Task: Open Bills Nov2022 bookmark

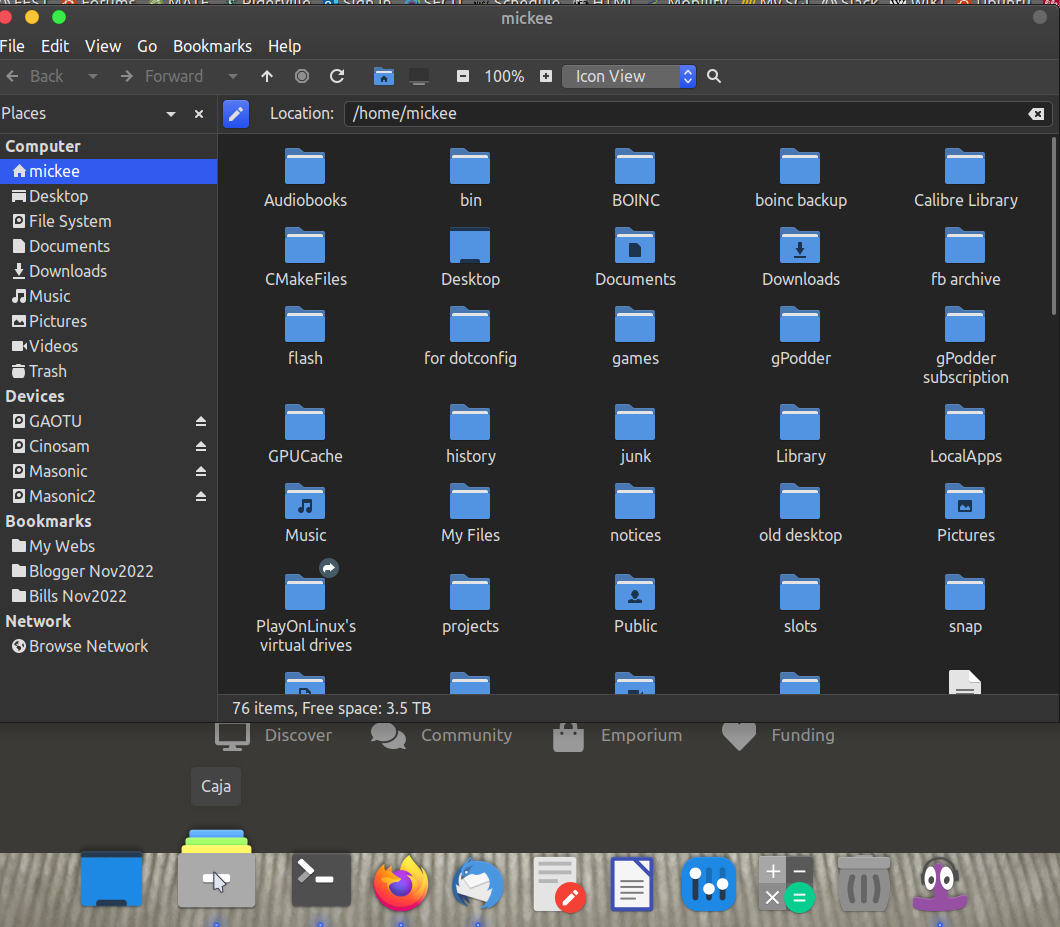Action: [108, 596]
